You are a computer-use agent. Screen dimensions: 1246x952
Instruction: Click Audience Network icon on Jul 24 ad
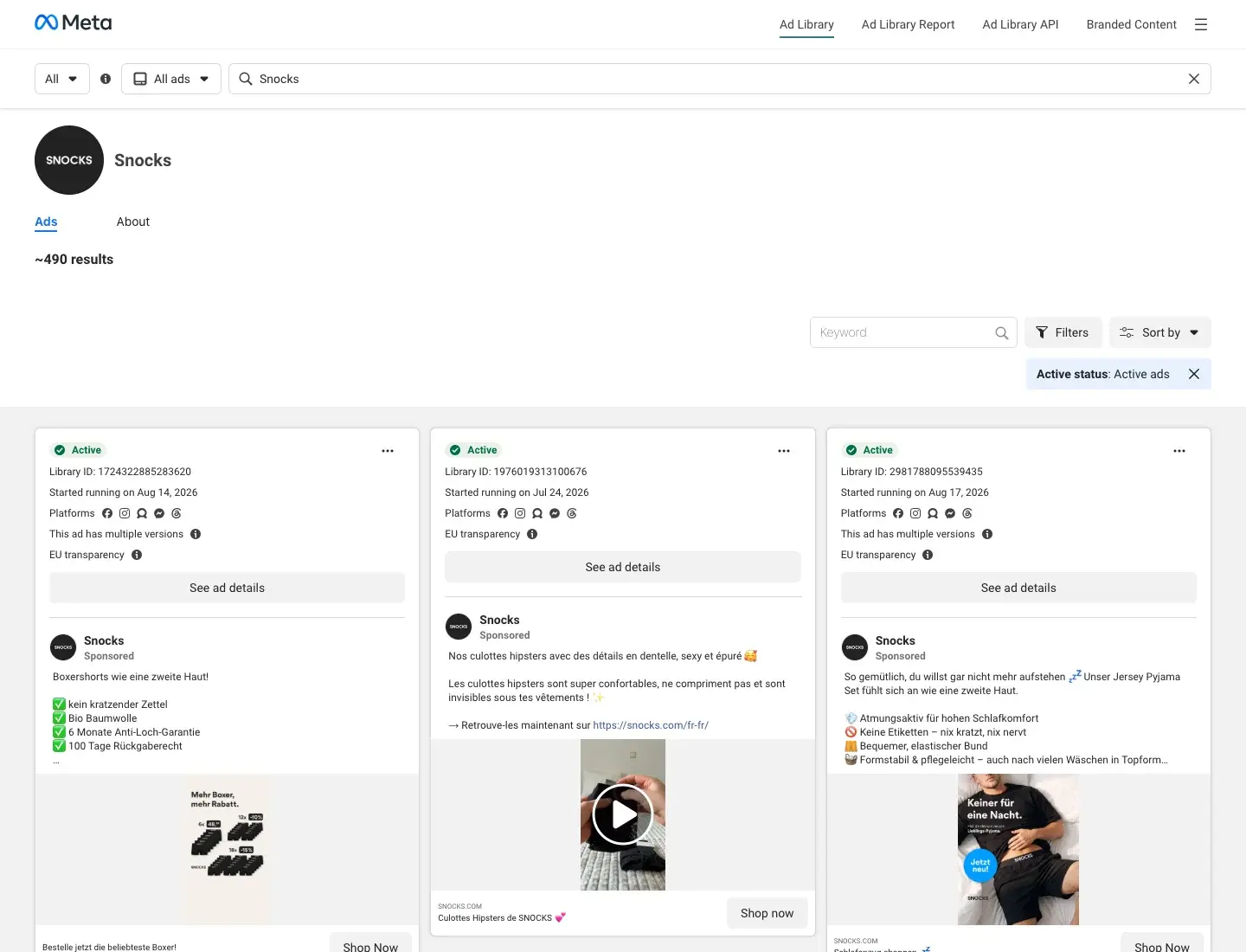pyautogui.click(x=537, y=513)
